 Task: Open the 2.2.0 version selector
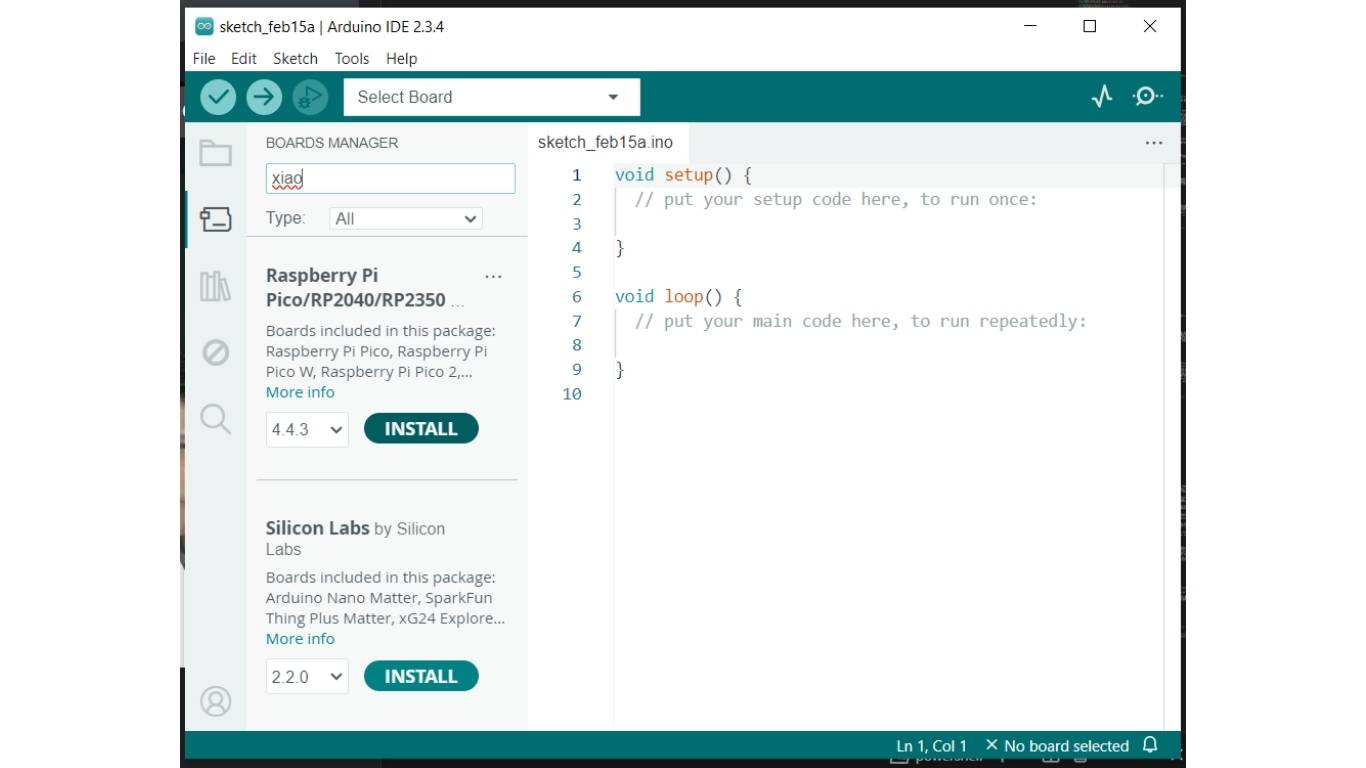(x=307, y=677)
